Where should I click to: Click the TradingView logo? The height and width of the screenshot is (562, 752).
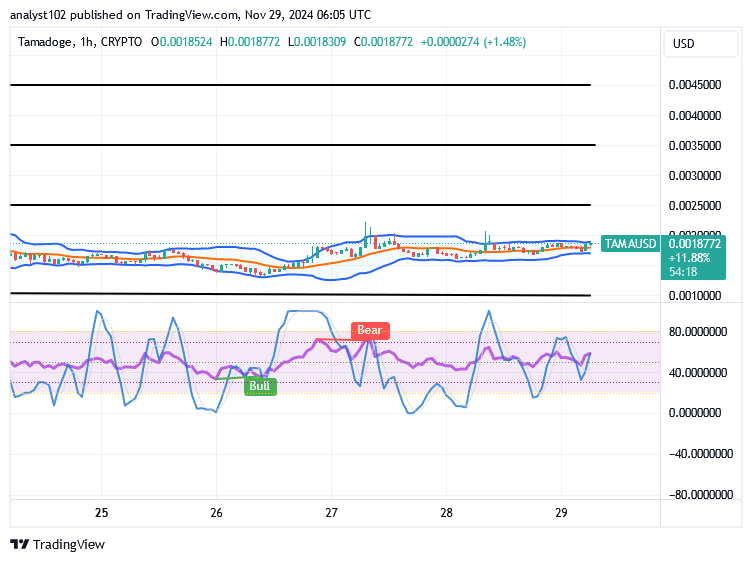click(58, 545)
